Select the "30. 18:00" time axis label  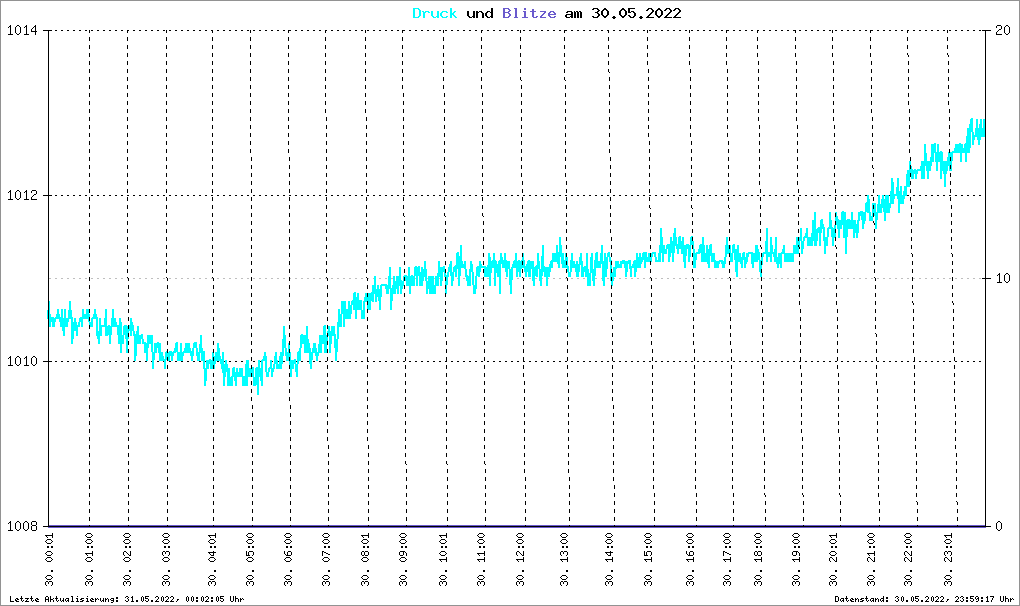tap(759, 560)
